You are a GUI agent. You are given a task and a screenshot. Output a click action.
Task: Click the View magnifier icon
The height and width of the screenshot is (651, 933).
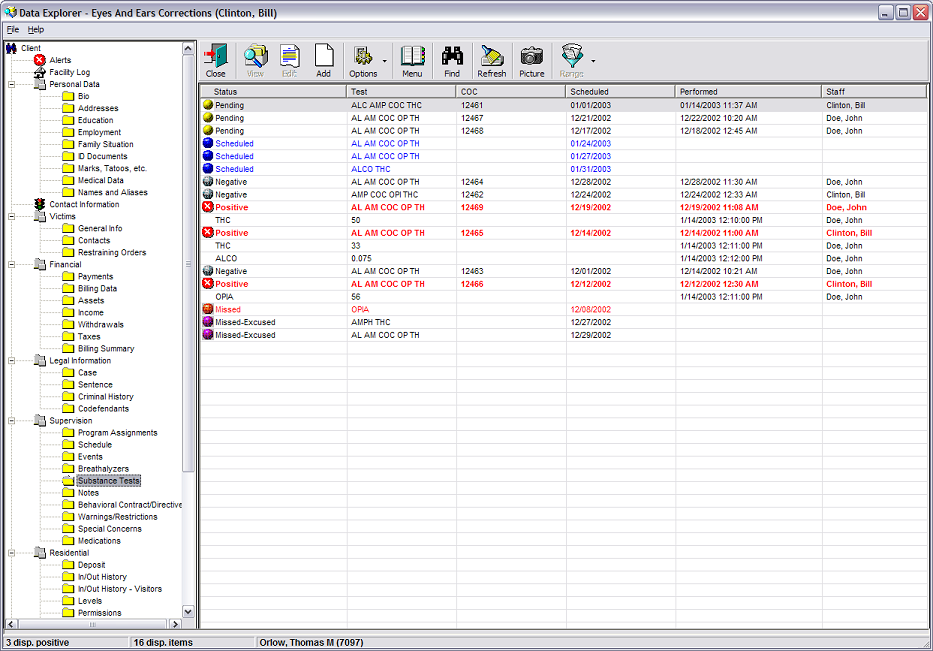coord(255,57)
